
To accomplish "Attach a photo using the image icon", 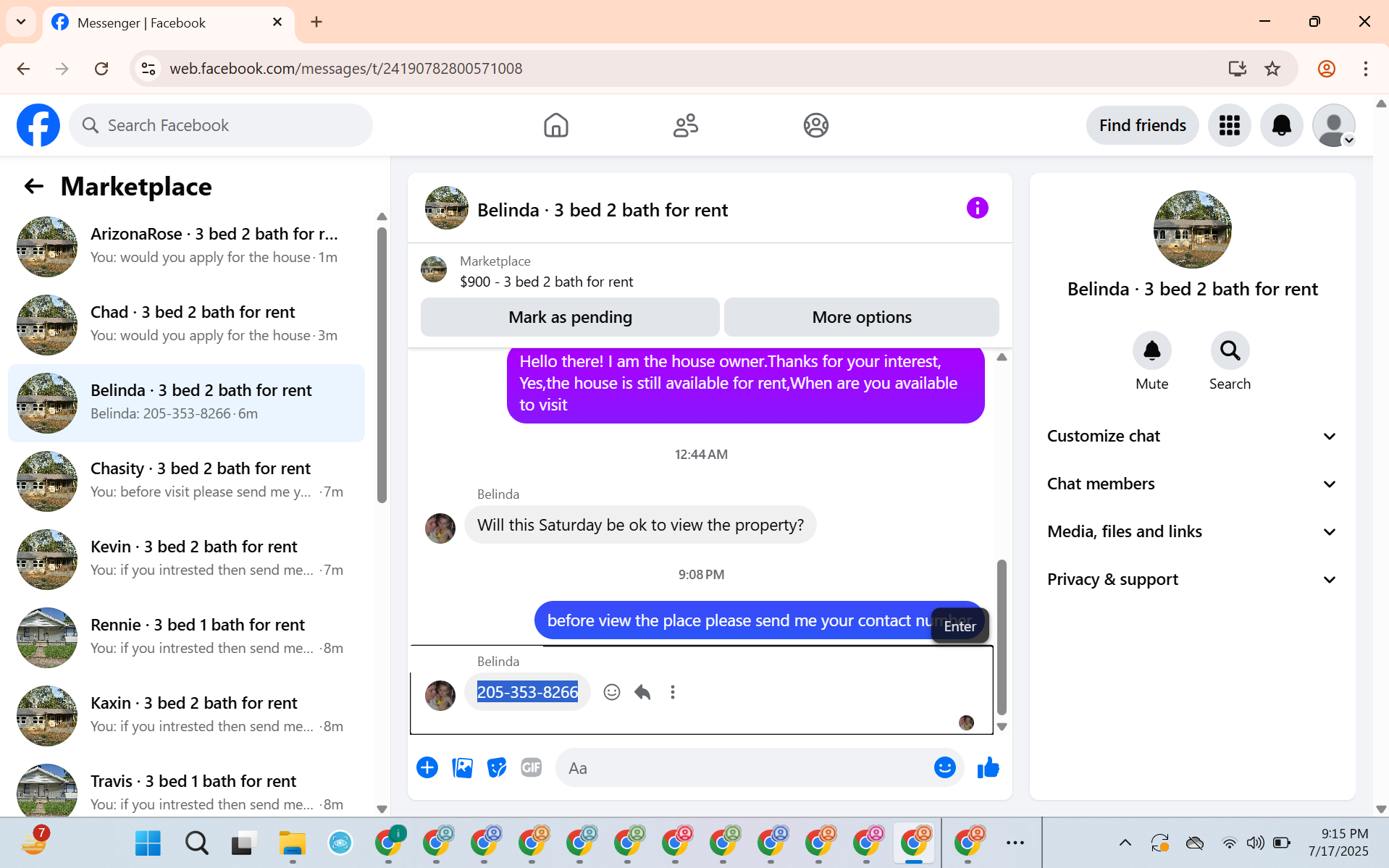I will 462,767.
